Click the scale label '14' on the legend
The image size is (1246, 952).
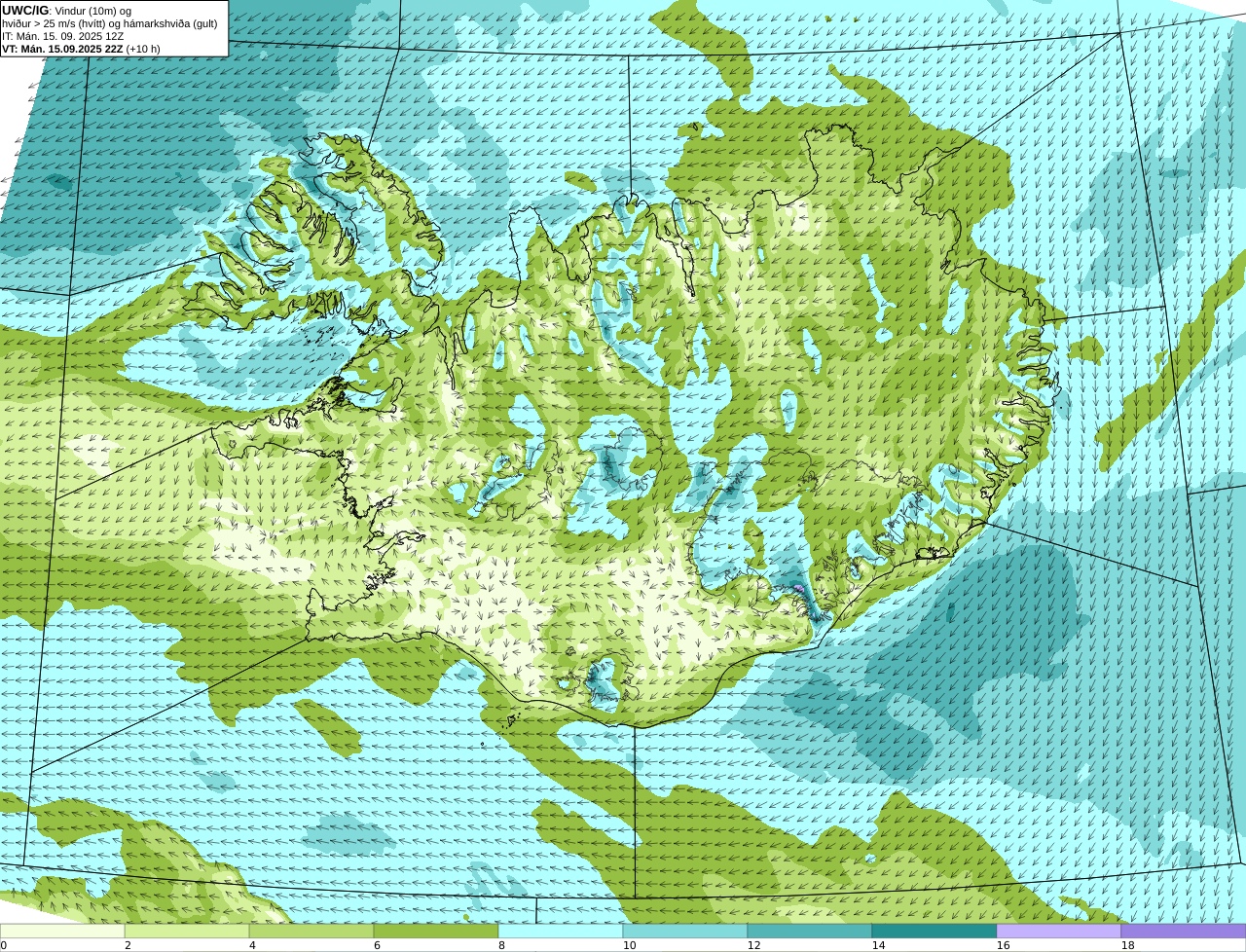878,945
